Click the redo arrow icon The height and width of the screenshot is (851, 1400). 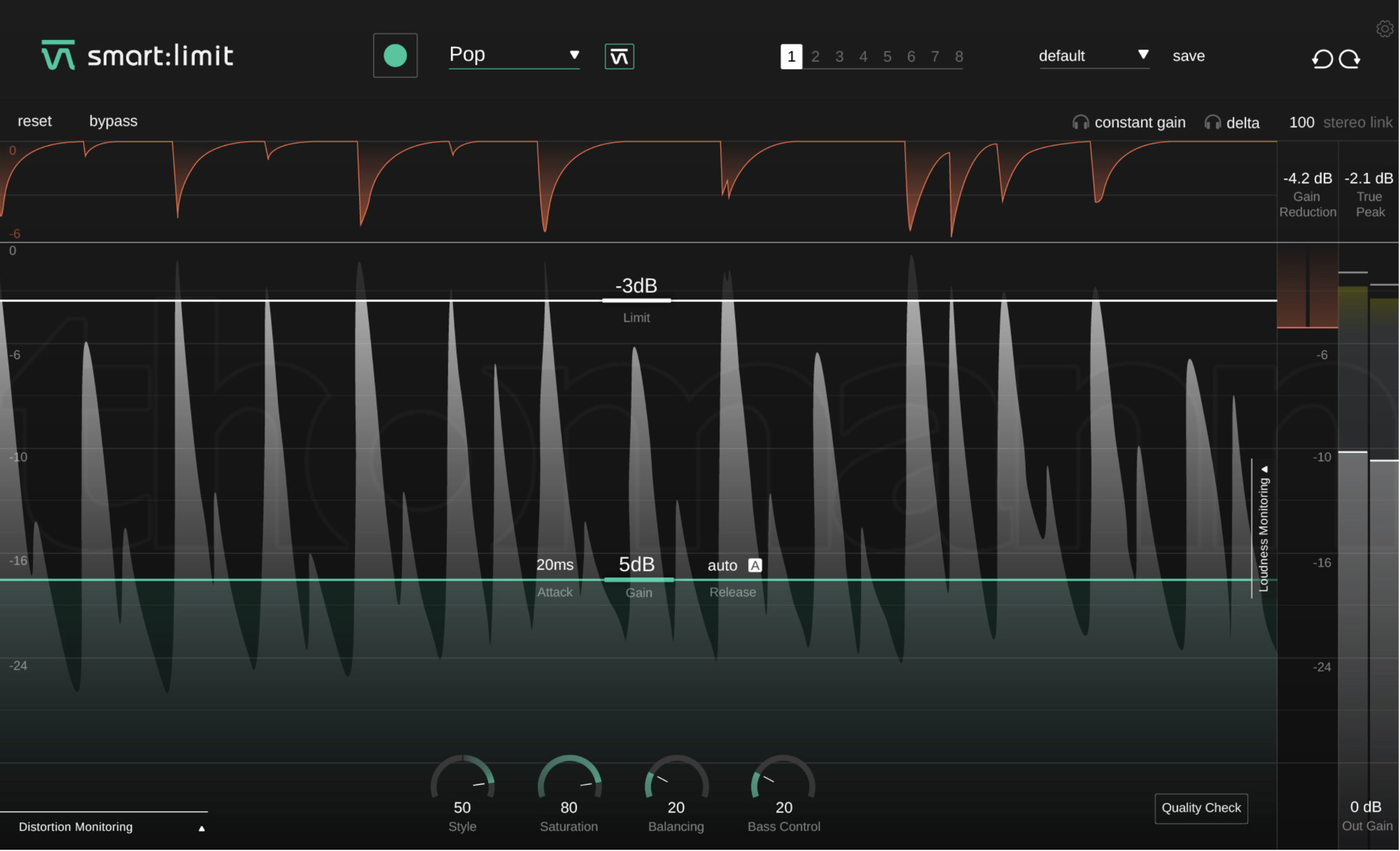(1350, 59)
